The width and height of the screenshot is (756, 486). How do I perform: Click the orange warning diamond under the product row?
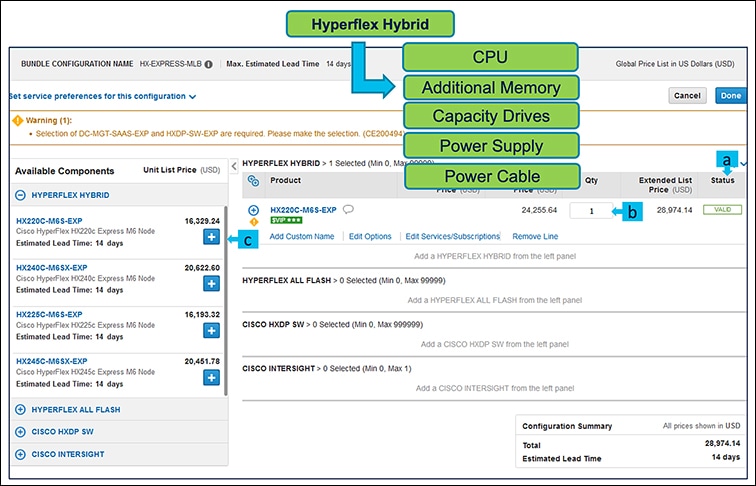click(254, 221)
